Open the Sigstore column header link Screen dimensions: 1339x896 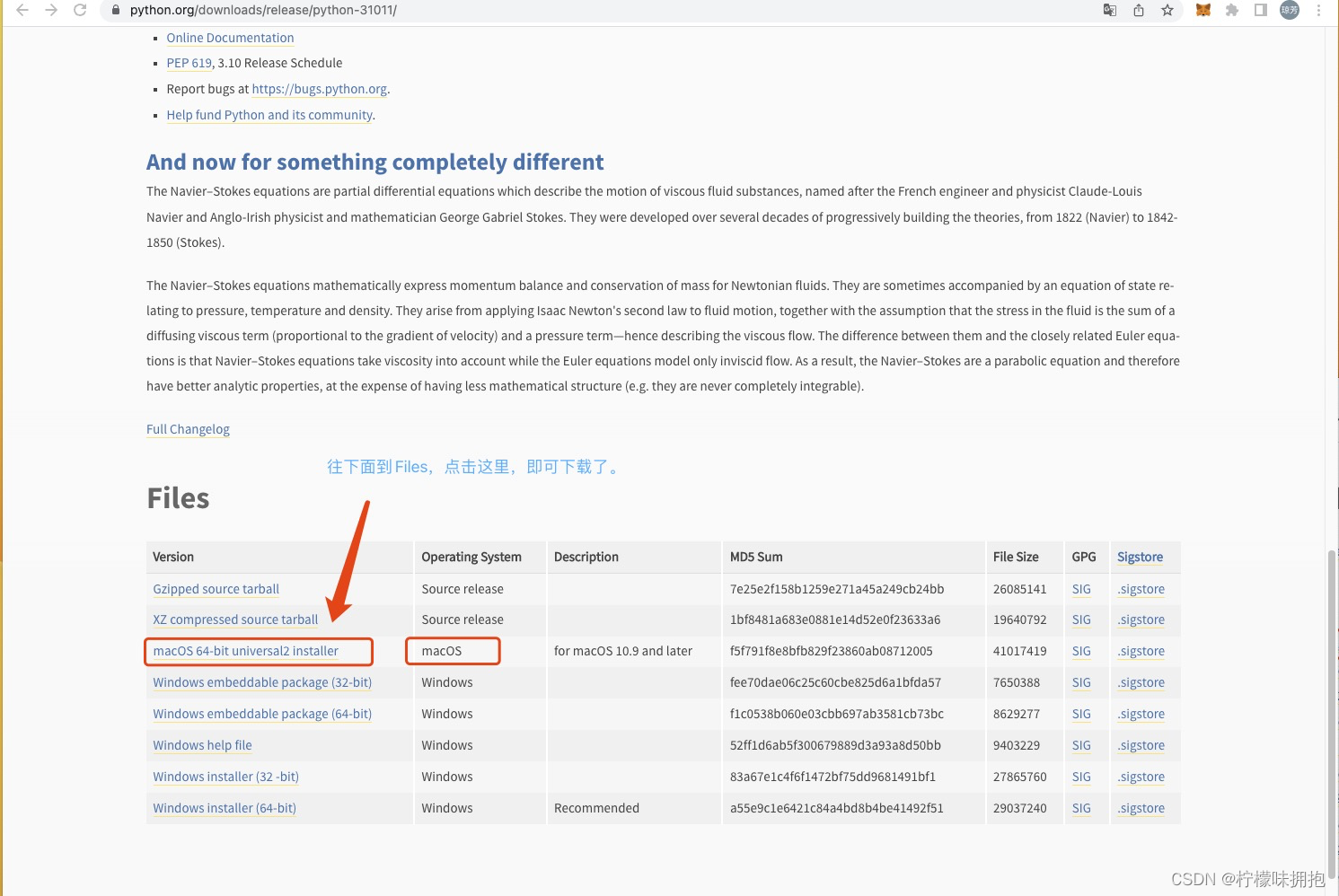[x=1140, y=557]
